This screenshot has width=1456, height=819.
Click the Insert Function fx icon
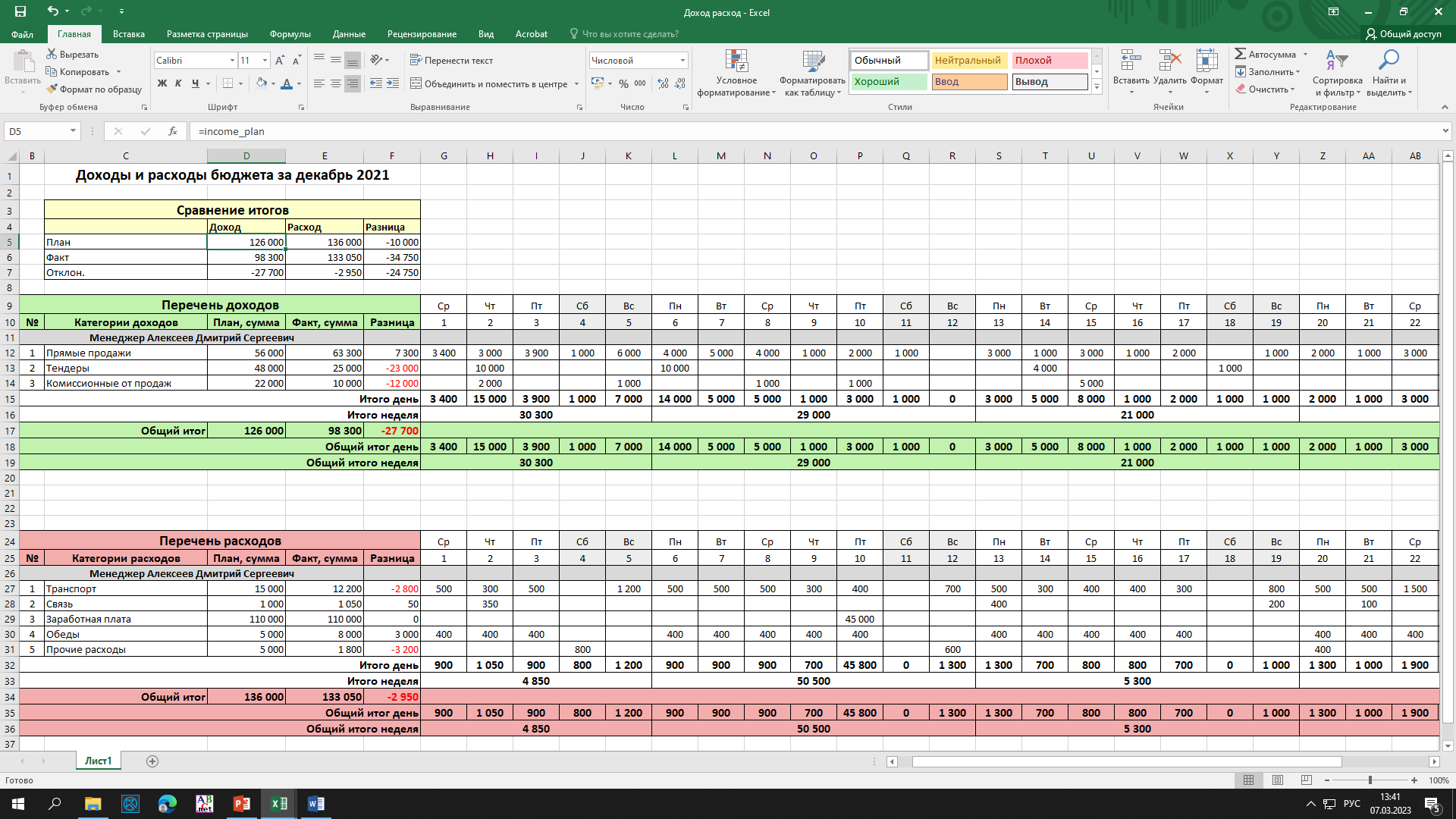tap(173, 131)
